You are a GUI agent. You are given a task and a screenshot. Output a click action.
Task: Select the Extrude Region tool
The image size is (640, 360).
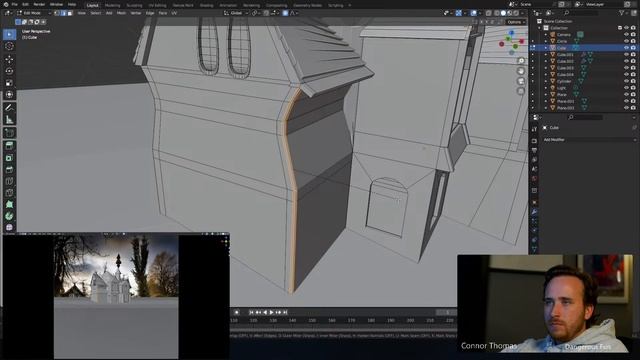(x=9, y=146)
